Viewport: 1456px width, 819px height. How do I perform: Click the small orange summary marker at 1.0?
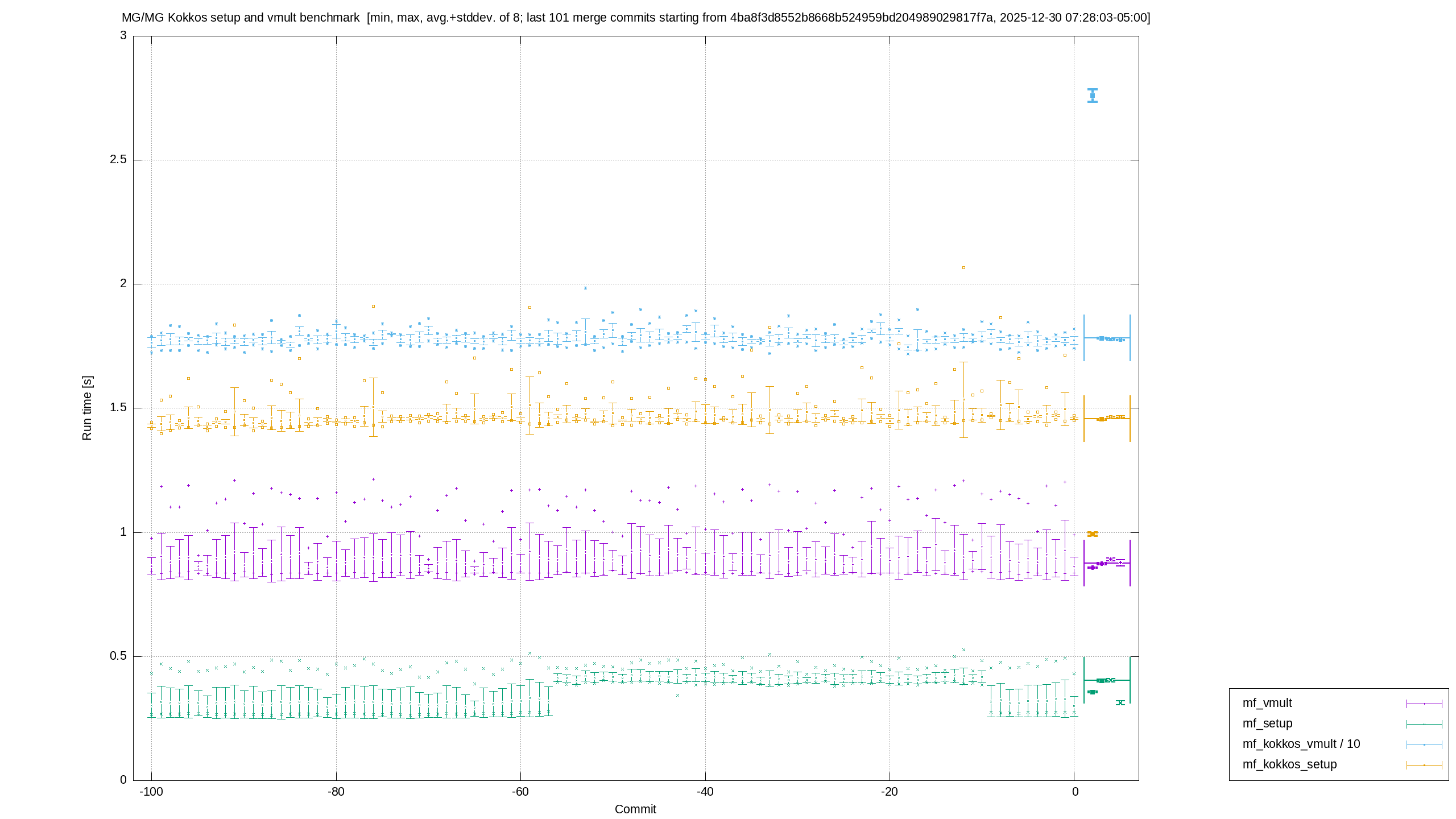coord(1093,534)
